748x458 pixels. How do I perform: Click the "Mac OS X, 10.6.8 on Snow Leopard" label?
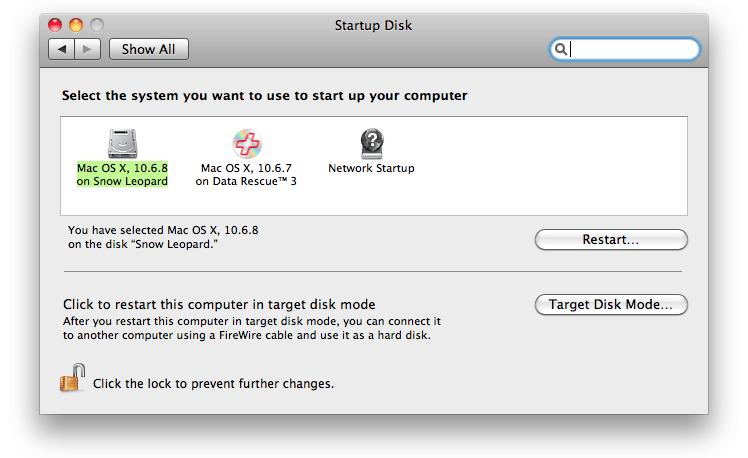click(x=122, y=175)
